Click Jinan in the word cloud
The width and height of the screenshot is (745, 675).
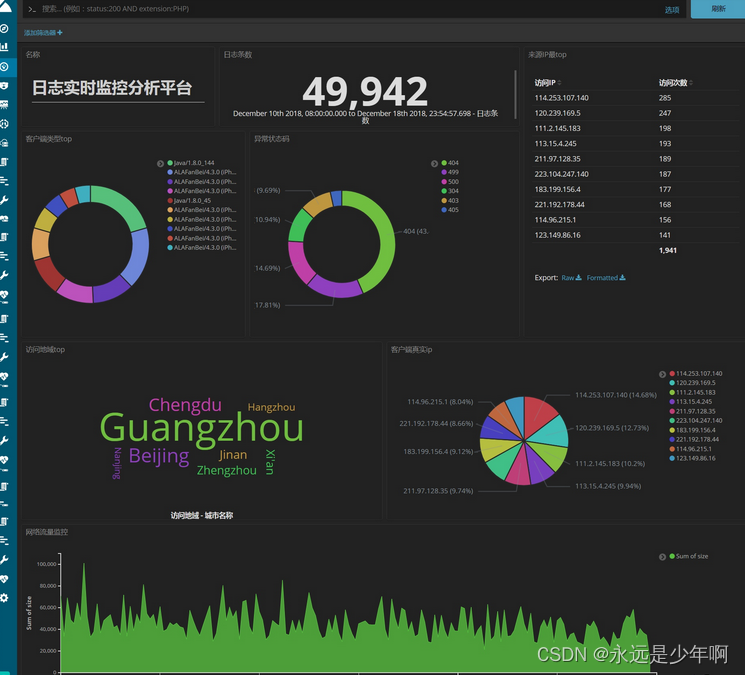pos(233,455)
